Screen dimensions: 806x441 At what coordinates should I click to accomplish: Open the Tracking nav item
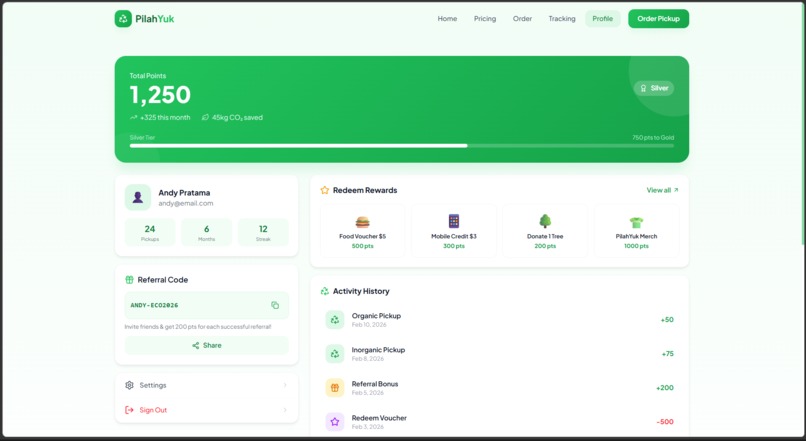click(562, 19)
